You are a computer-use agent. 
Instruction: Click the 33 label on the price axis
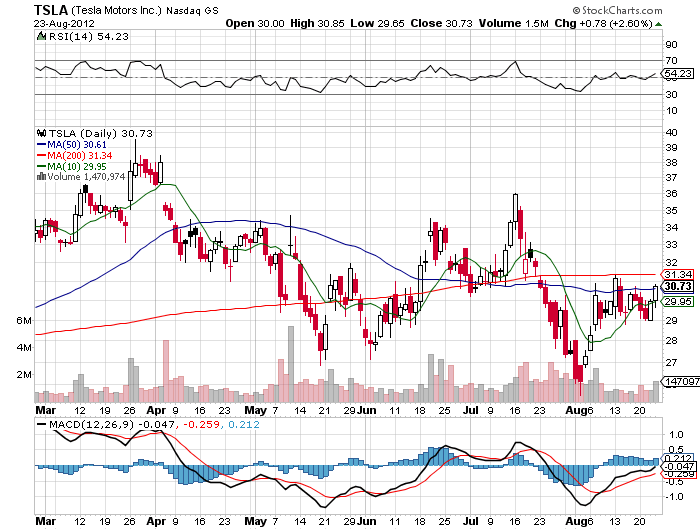point(671,244)
